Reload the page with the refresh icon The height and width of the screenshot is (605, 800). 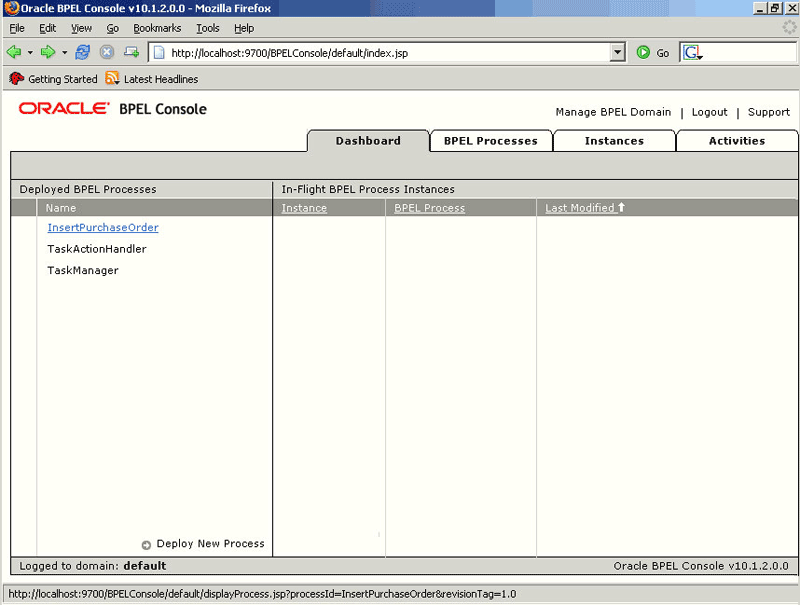[83, 52]
